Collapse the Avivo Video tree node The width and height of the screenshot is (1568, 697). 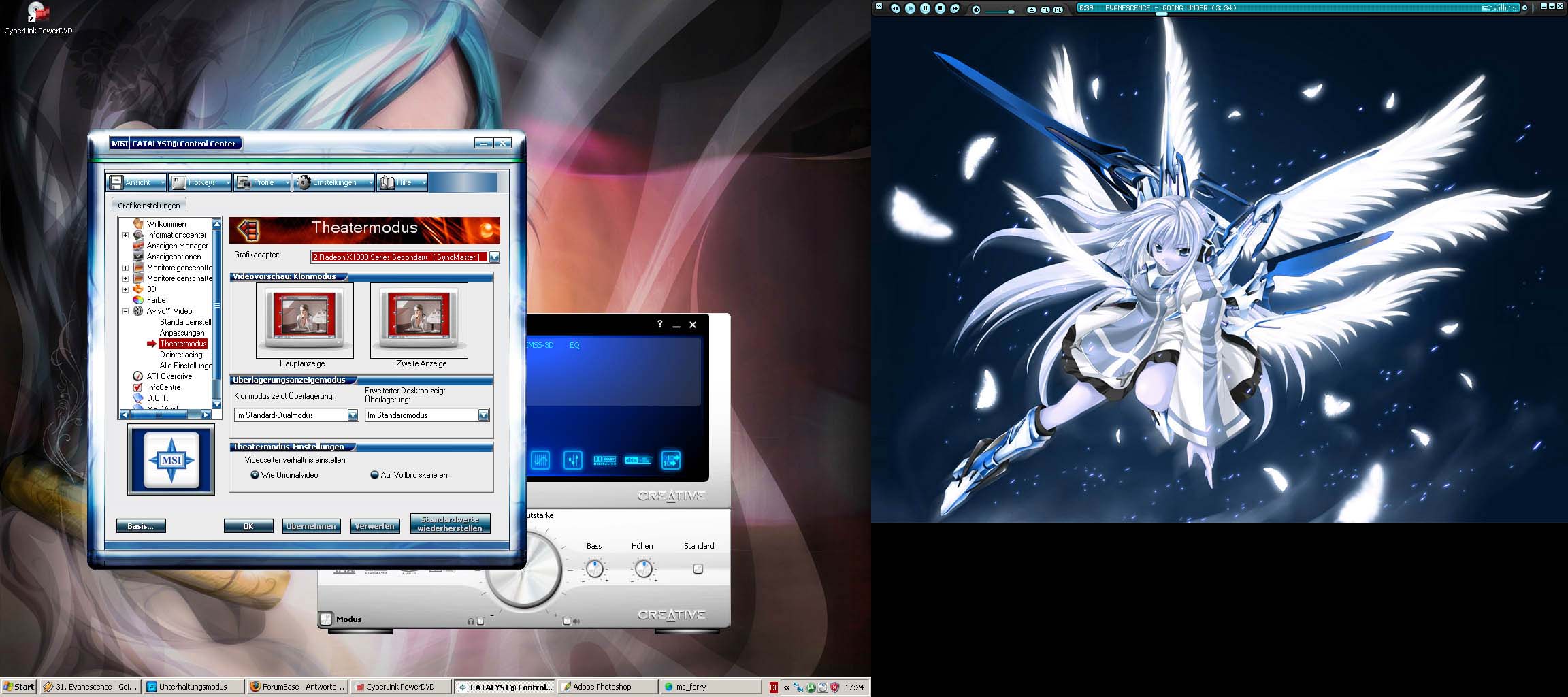(125, 311)
